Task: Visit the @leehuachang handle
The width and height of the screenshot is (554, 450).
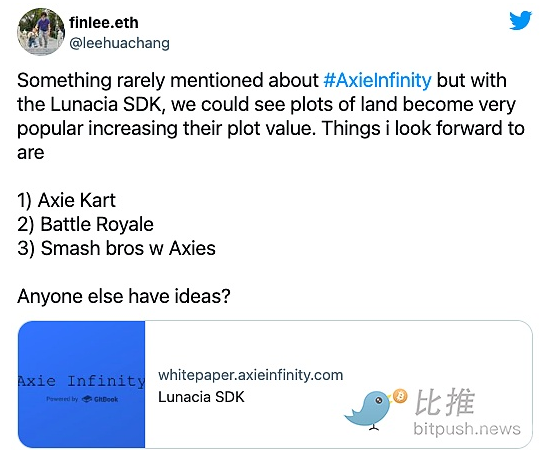Action: point(119,43)
